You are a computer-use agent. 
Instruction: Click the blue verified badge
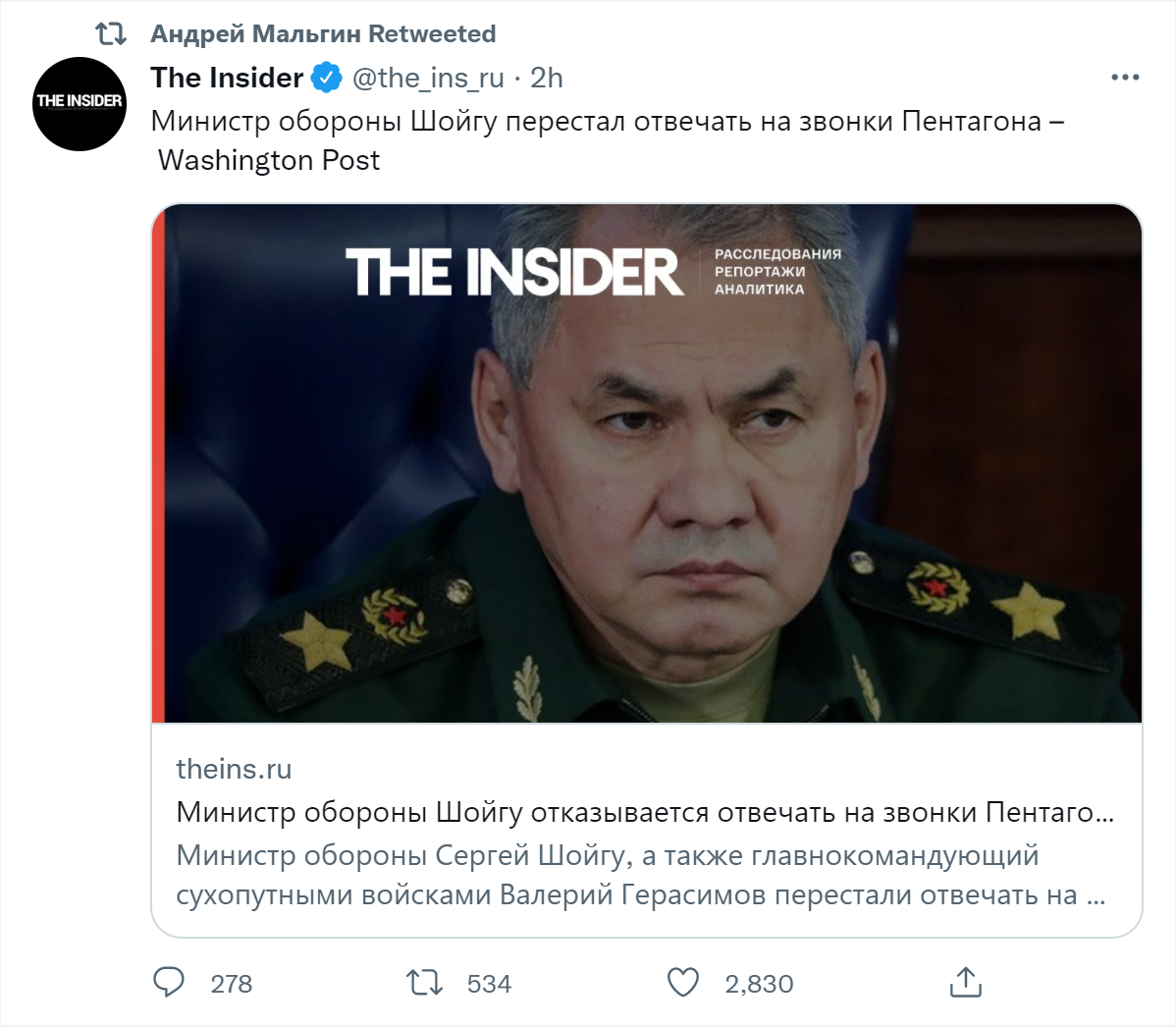point(326,78)
